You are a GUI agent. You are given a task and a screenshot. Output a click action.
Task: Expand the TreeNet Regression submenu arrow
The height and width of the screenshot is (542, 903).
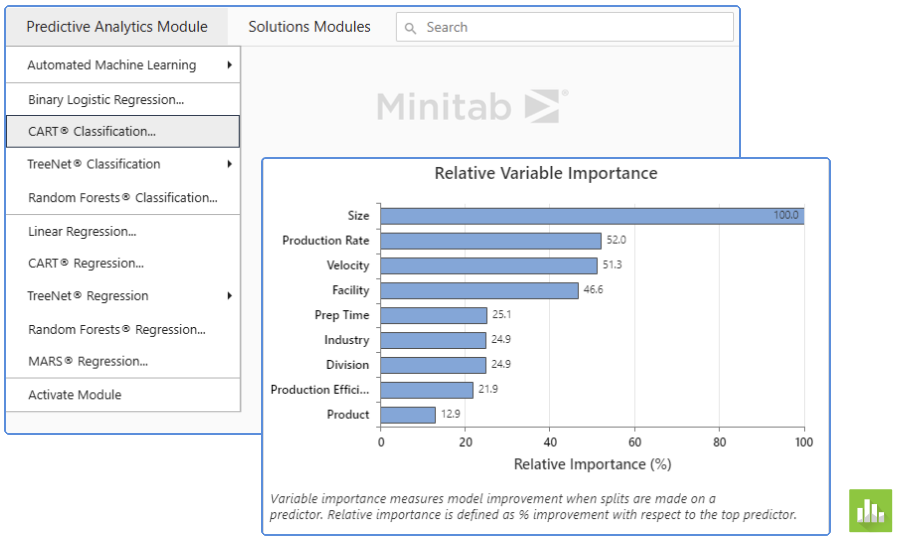coord(229,296)
